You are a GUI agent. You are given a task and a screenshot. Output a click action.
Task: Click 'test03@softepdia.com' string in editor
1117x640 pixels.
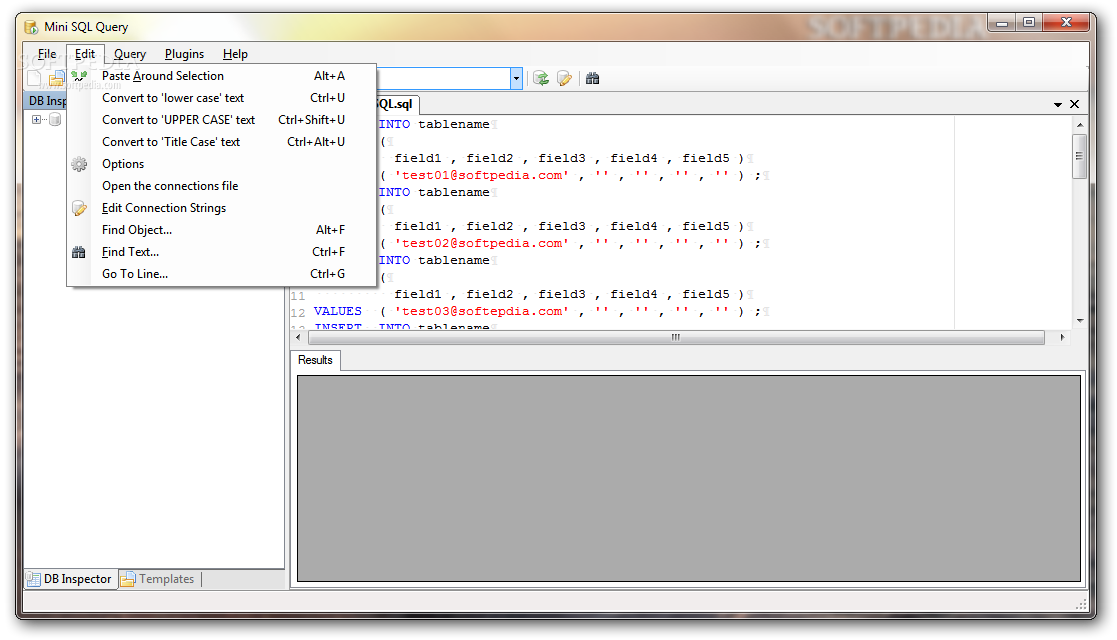click(x=482, y=311)
